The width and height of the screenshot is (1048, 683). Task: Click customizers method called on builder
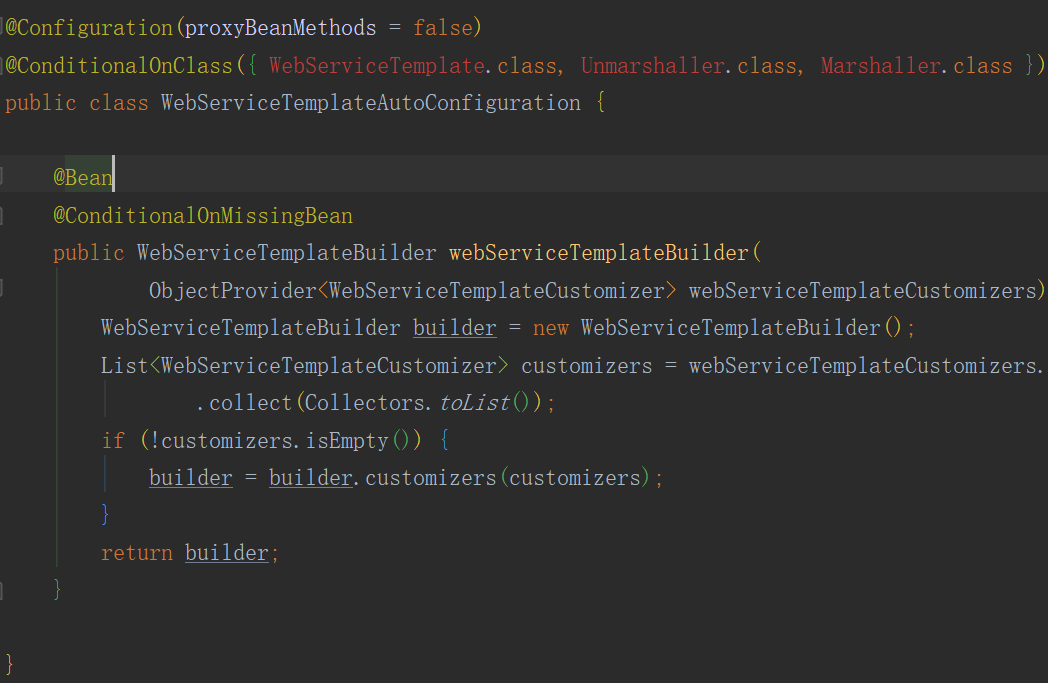click(x=431, y=478)
